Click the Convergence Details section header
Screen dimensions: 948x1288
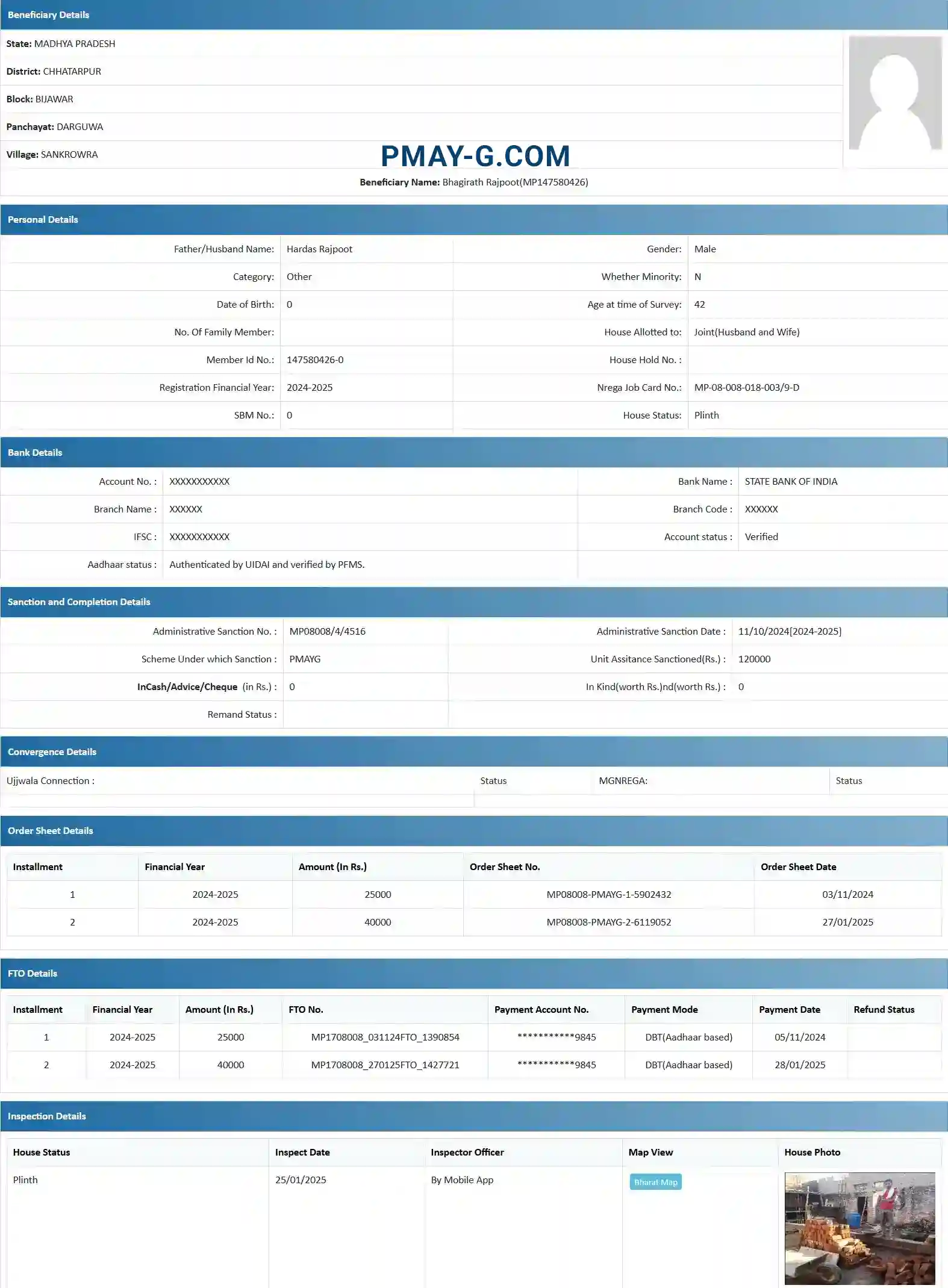pos(52,752)
